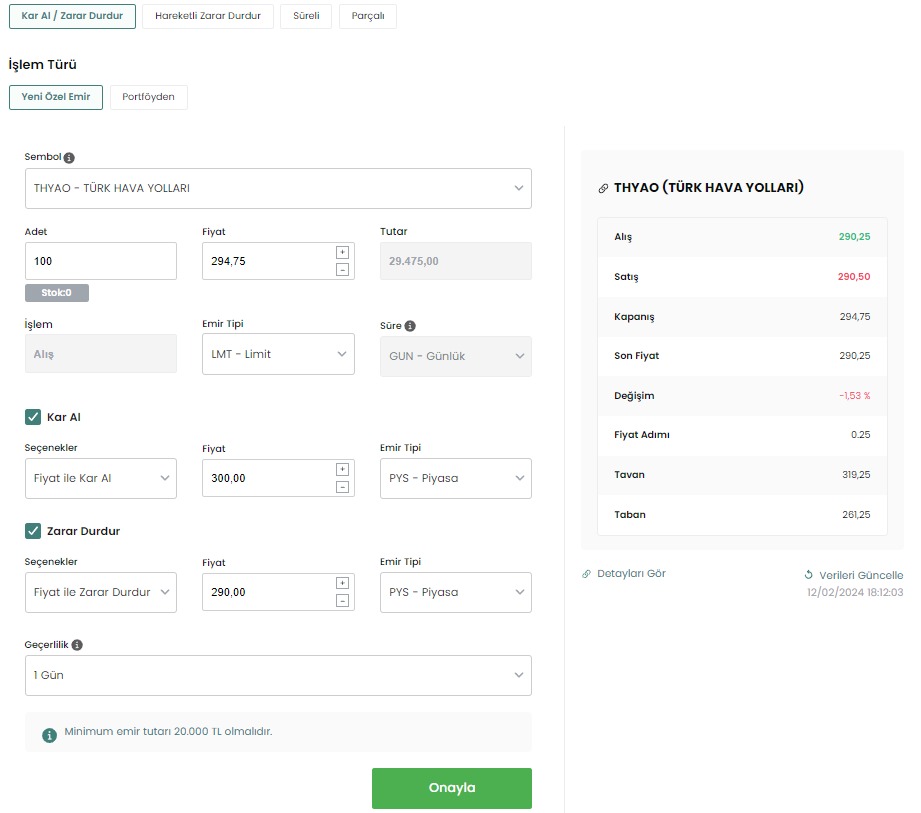Image resolution: width=921 pixels, height=813 pixels.
Task: Open the GUN - Günlük duration dropdown
Action: point(456,356)
